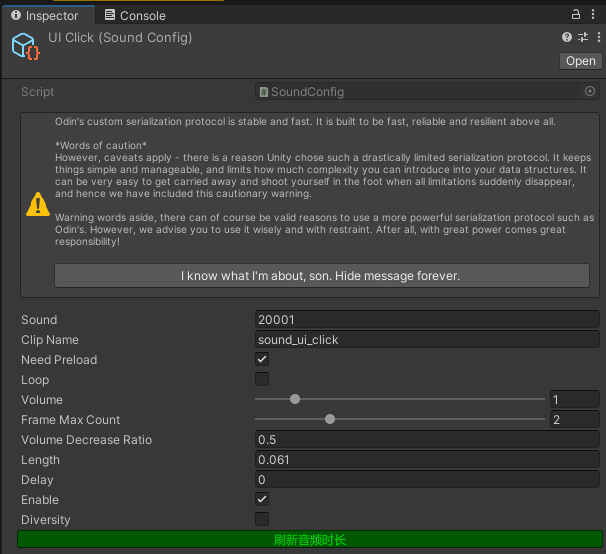Click the Frame Max Count label
The height and width of the screenshot is (554, 606).
pyautogui.click(x=70, y=420)
